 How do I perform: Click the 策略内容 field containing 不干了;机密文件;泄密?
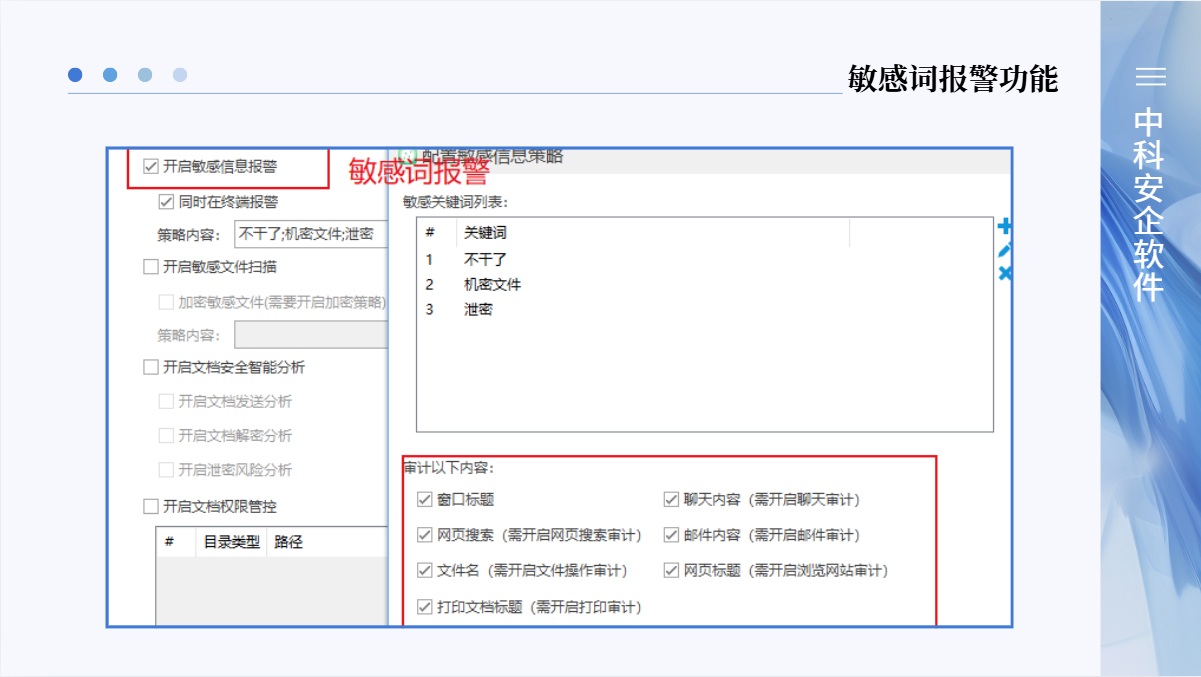coord(310,234)
